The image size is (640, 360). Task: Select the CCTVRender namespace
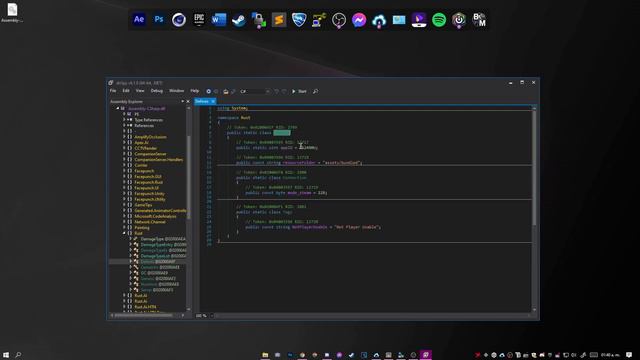(146, 148)
